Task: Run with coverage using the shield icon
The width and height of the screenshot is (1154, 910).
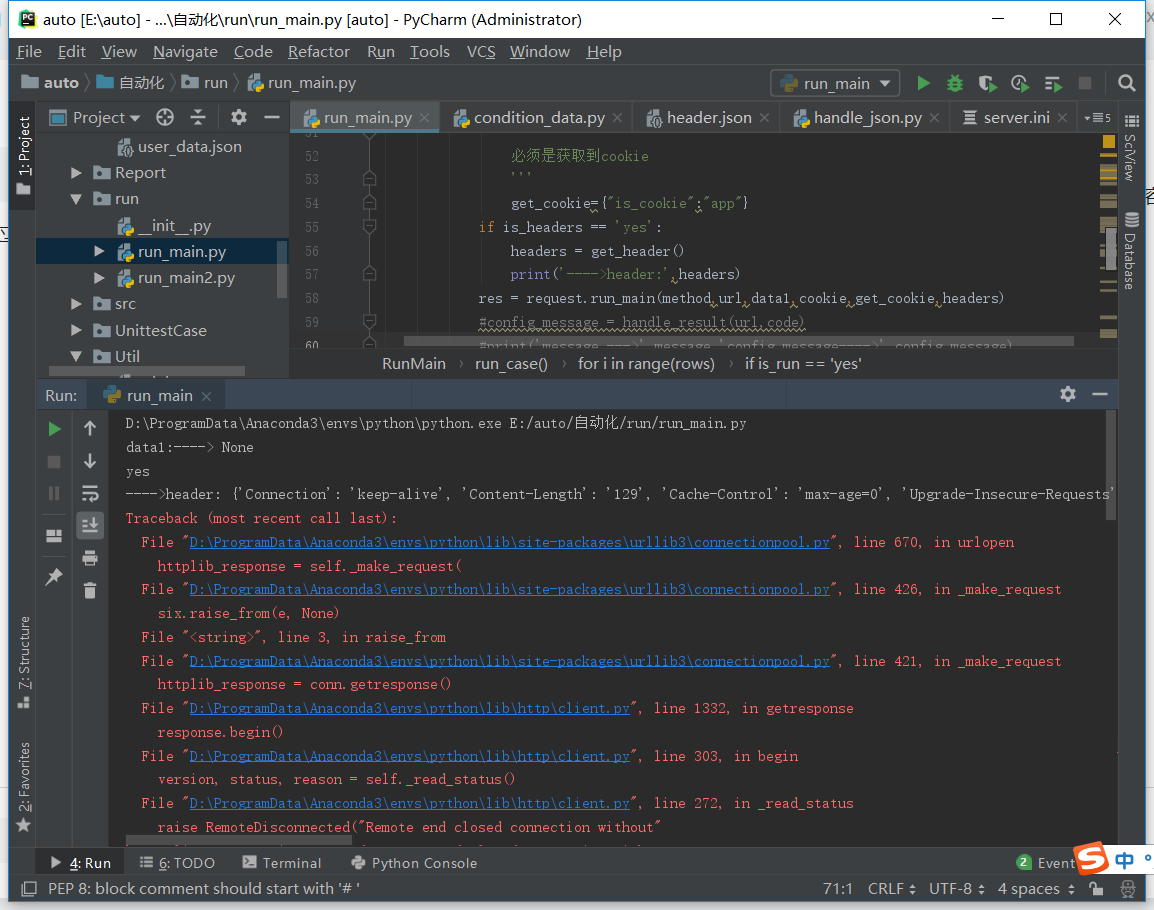Action: (x=987, y=83)
